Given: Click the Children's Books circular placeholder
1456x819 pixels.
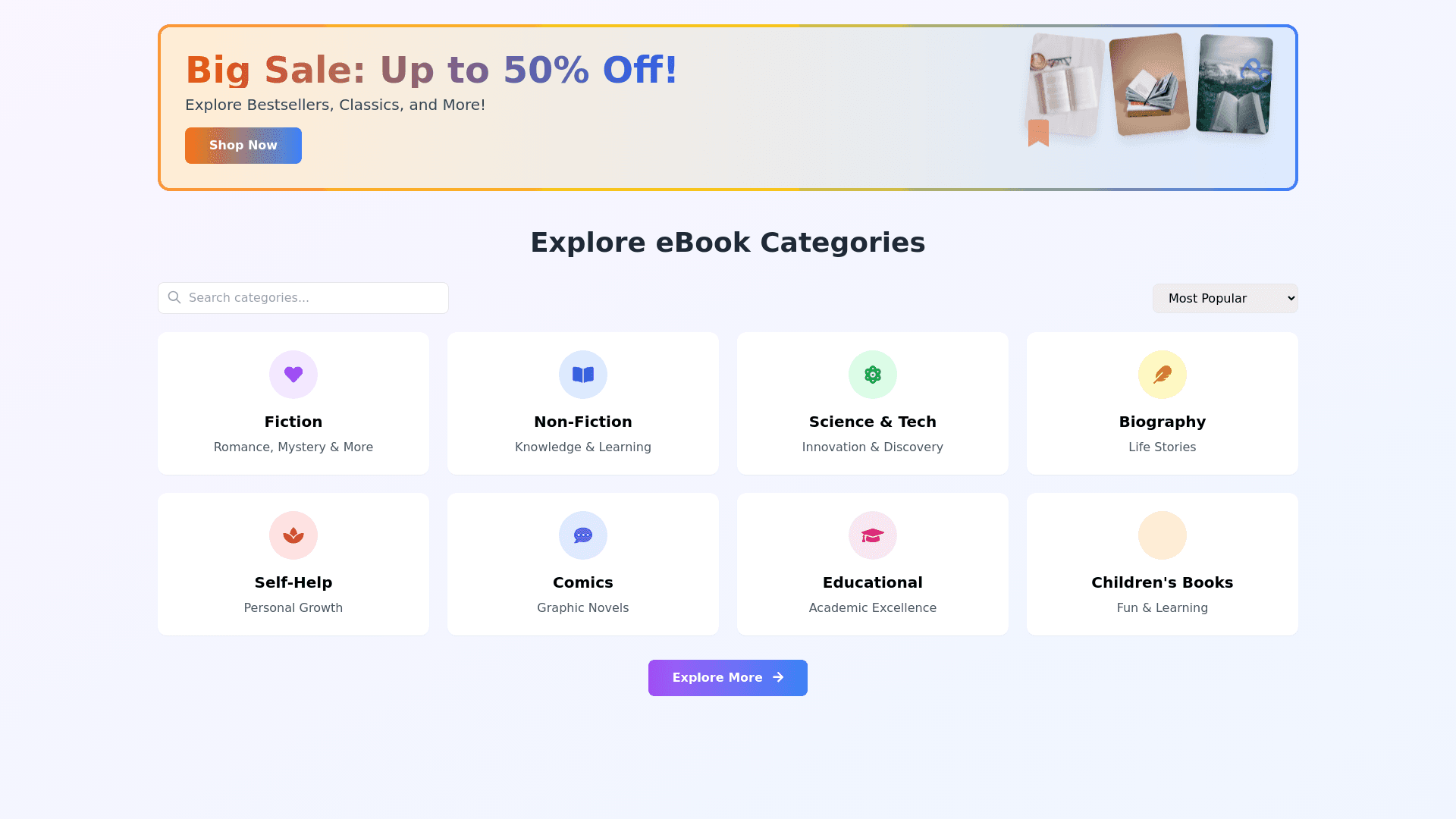Looking at the screenshot, I should tap(1163, 535).
